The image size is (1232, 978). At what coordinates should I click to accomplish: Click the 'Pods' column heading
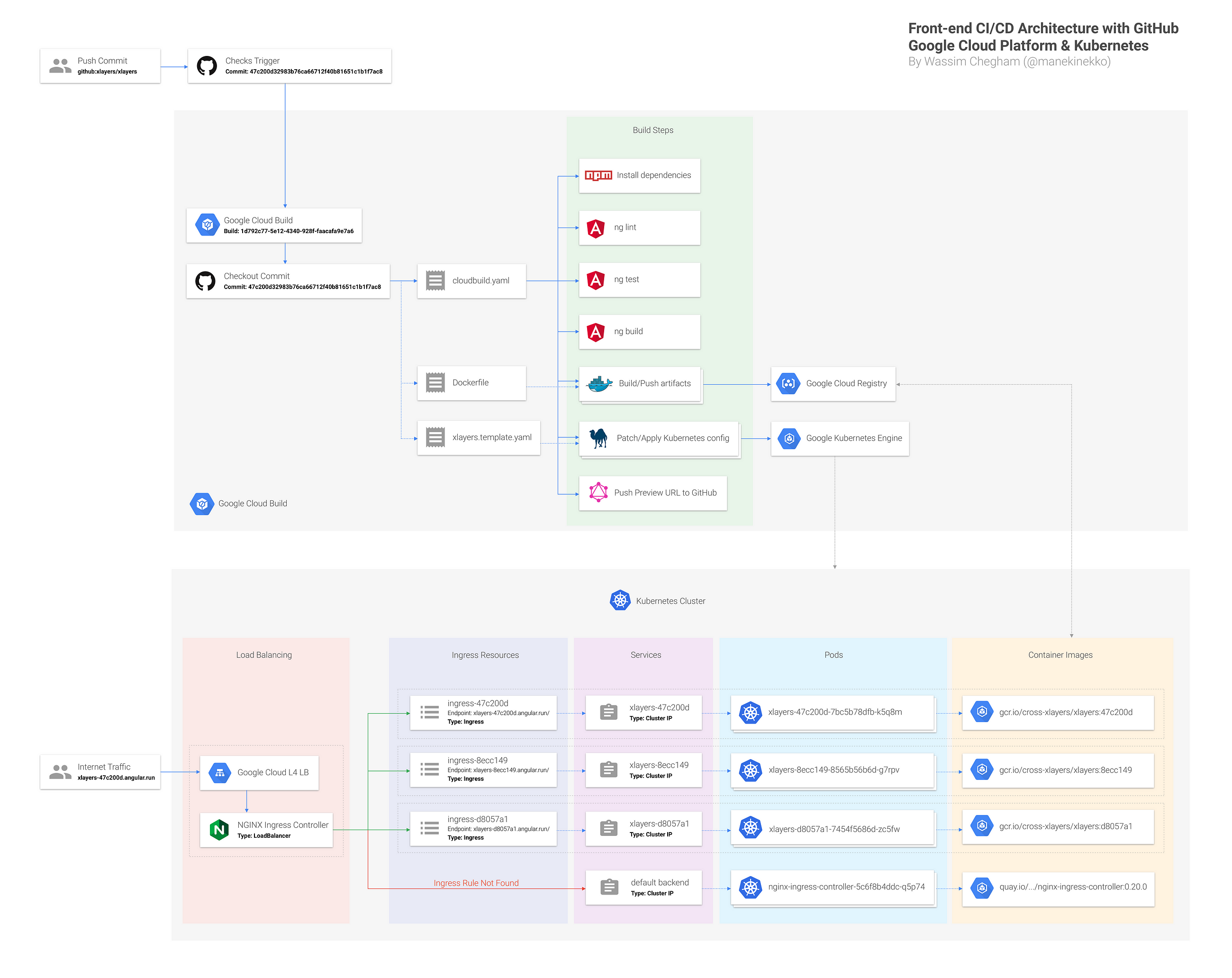click(833, 655)
